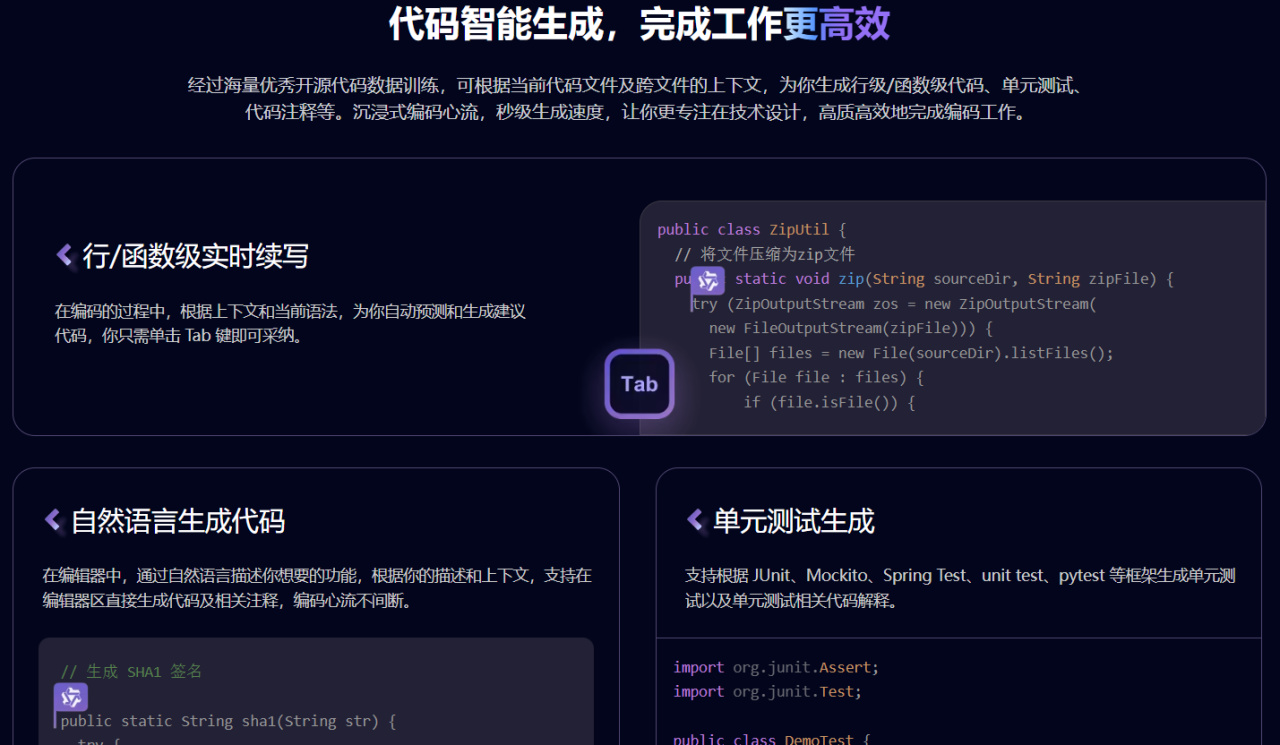
Task: Click chevron icon beside 行/函数级实时续写
Action: point(65,256)
